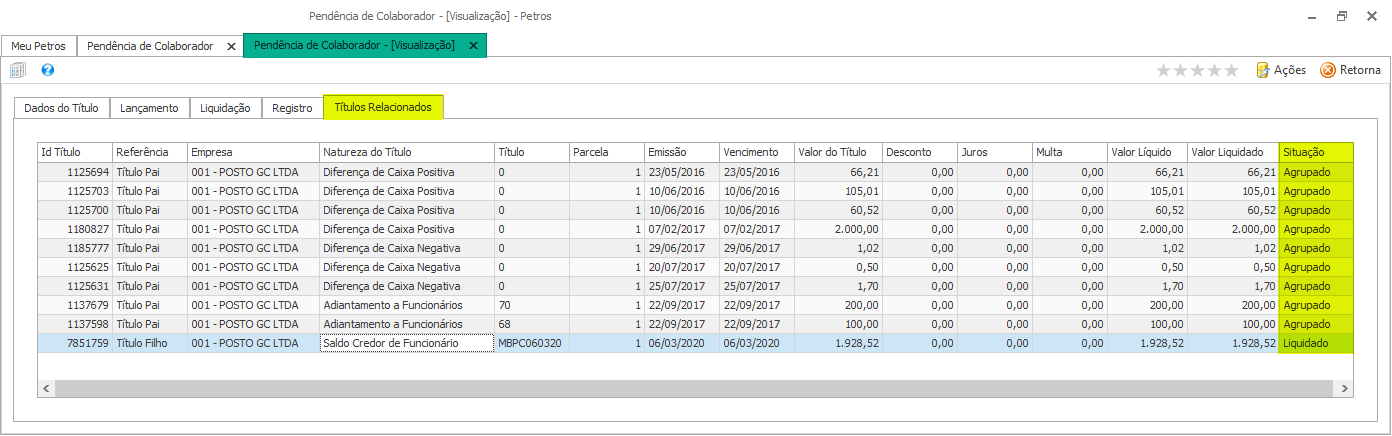Screen dimensions: 1392x436
Task: Click the MBPC060320 title cell
Action: pyautogui.click(x=532, y=343)
